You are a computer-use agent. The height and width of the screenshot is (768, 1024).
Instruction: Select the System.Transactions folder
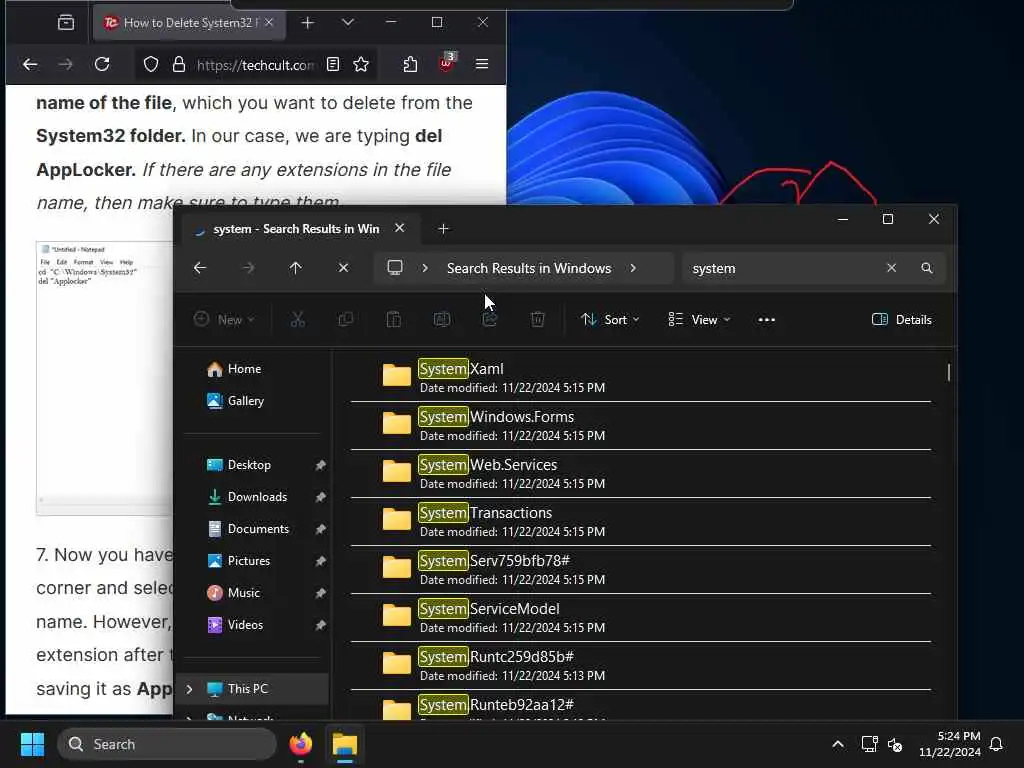point(640,522)
